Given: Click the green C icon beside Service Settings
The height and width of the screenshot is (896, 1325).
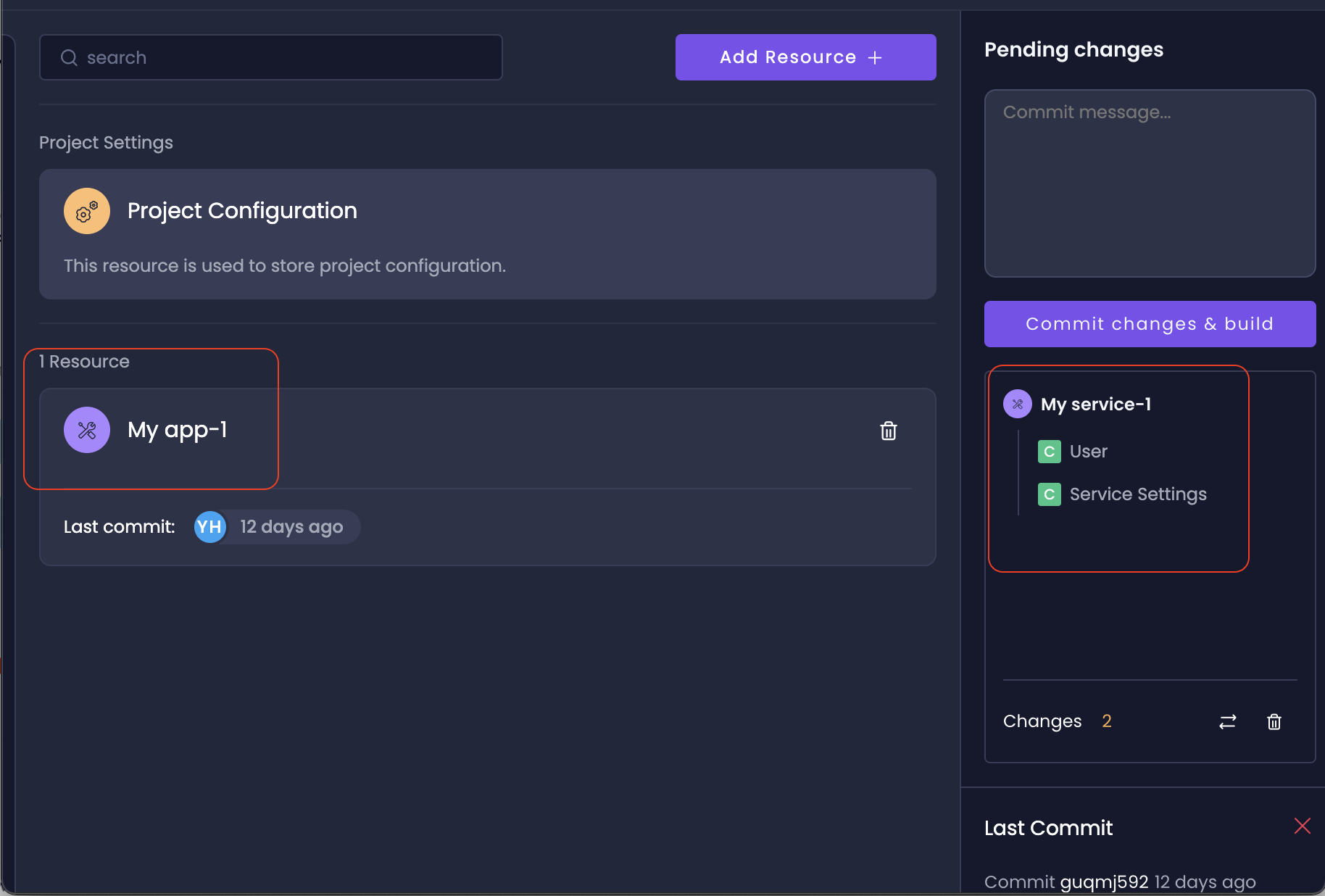Looking at the screenshot, I should pyautogui.click(x=1049, y=494).
